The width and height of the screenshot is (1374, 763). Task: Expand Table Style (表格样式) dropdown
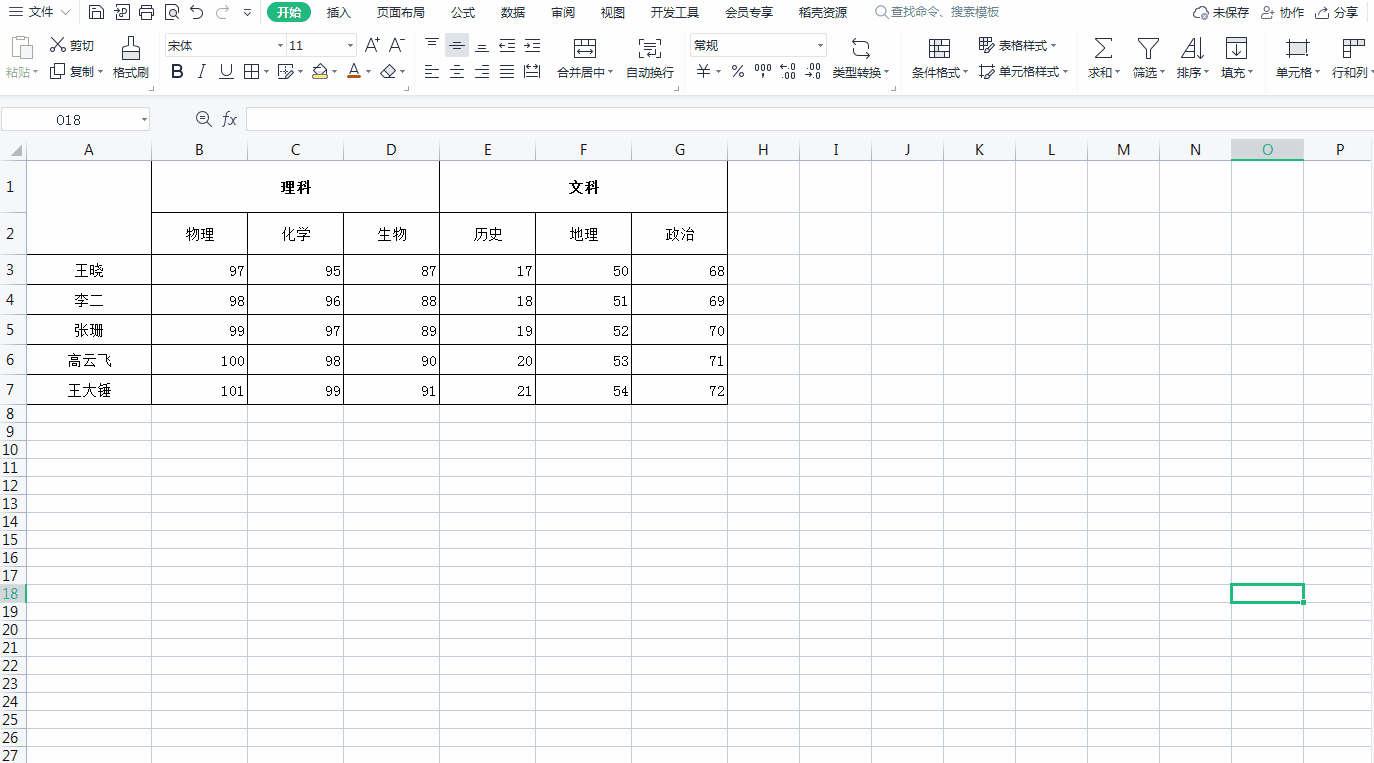(1054, 46)
